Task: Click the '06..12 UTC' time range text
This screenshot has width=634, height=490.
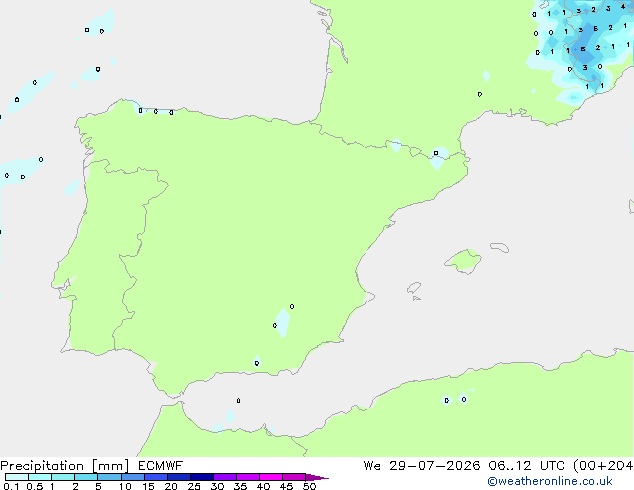Action: pyautogui.click(x=526, y=466)
